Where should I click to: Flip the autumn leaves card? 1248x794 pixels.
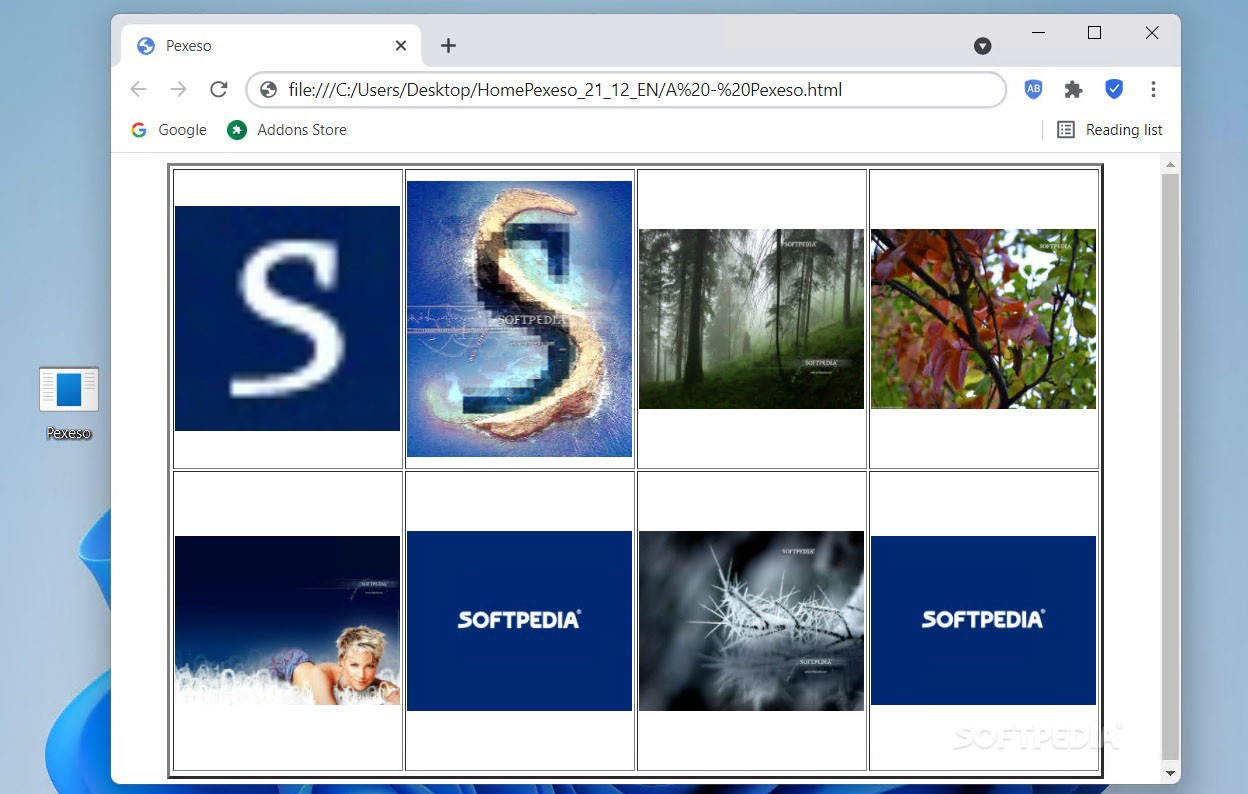pos(983,318)
